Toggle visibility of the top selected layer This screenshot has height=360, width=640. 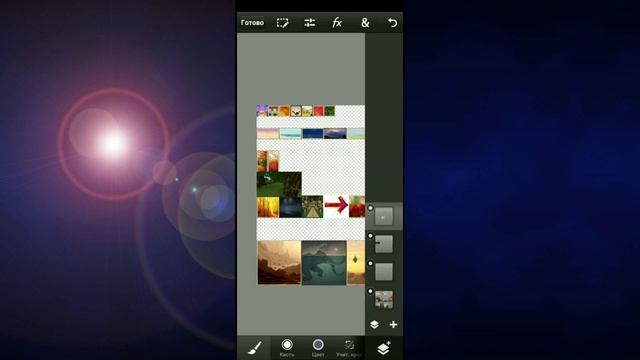[x=370, y=208]
